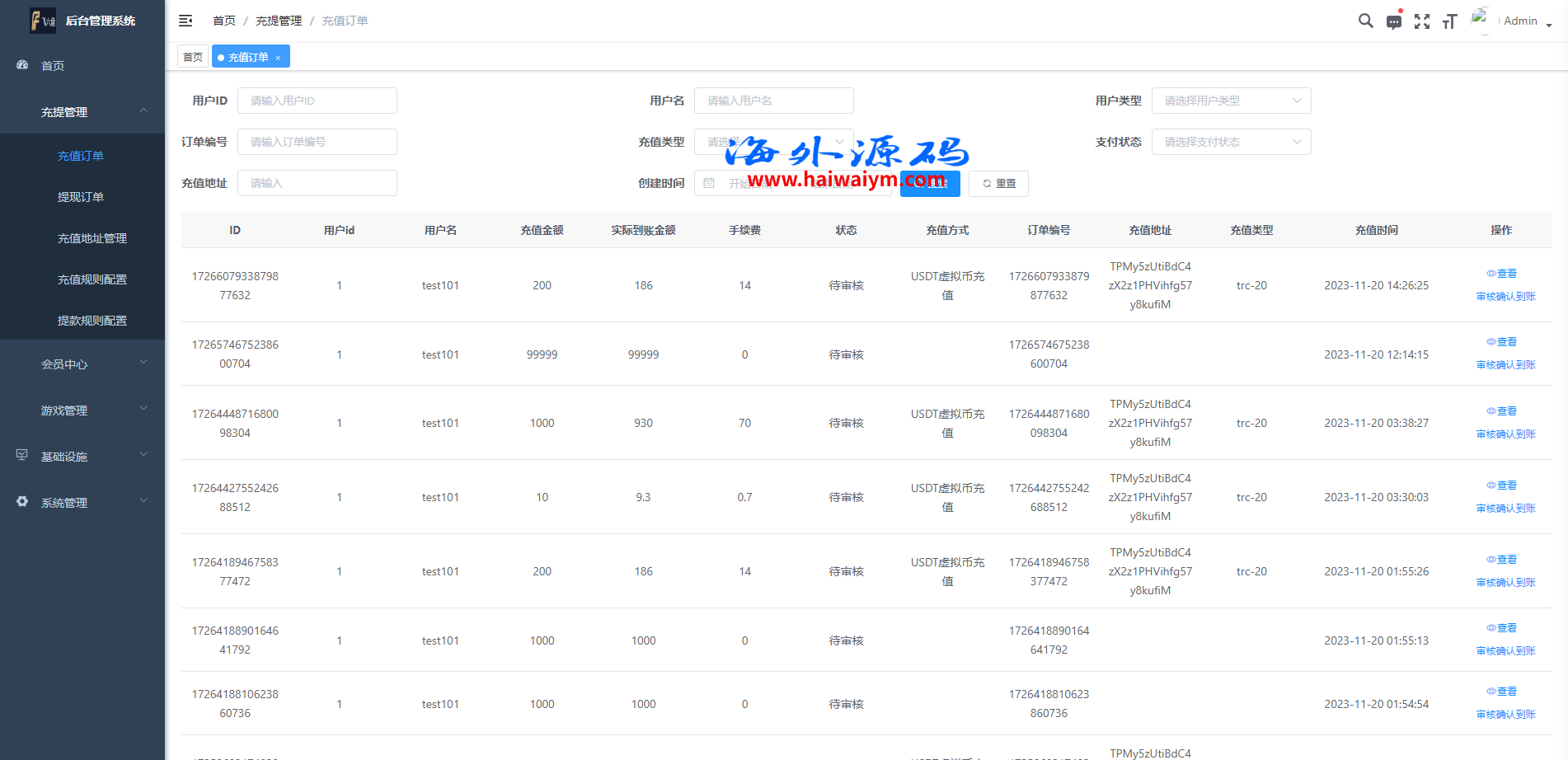Image resolution: width=1568 pixels, height=760 pixels.
Task: View first order via 查看 eye icon
Action: [1500, 274]
